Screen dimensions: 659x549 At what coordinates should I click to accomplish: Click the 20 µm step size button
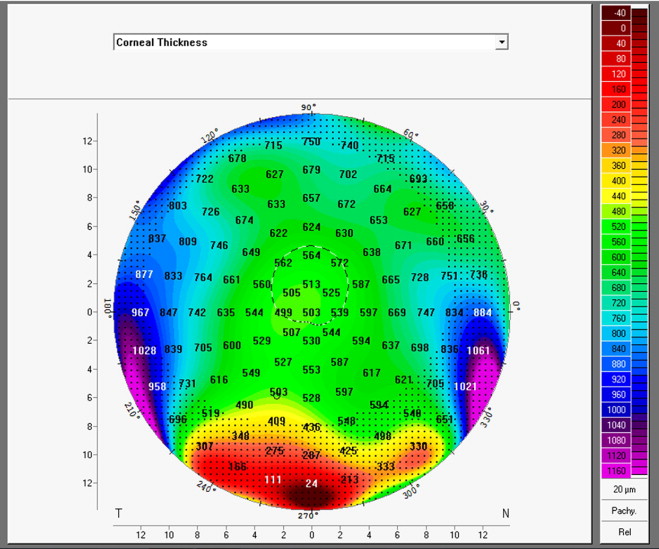pos(625,490)
